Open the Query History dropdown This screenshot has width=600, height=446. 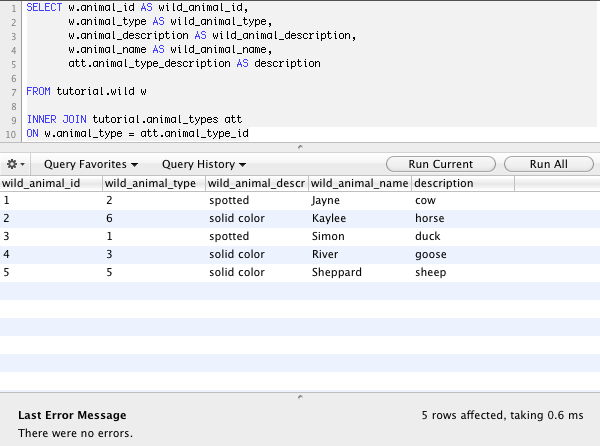pos(204,164)
